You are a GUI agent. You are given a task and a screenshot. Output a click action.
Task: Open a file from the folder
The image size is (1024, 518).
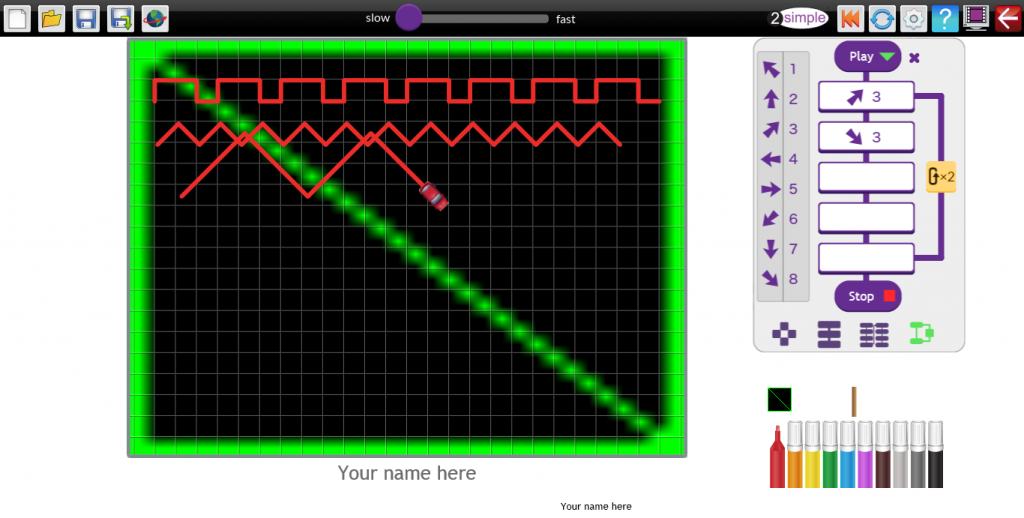click(52, 19)
